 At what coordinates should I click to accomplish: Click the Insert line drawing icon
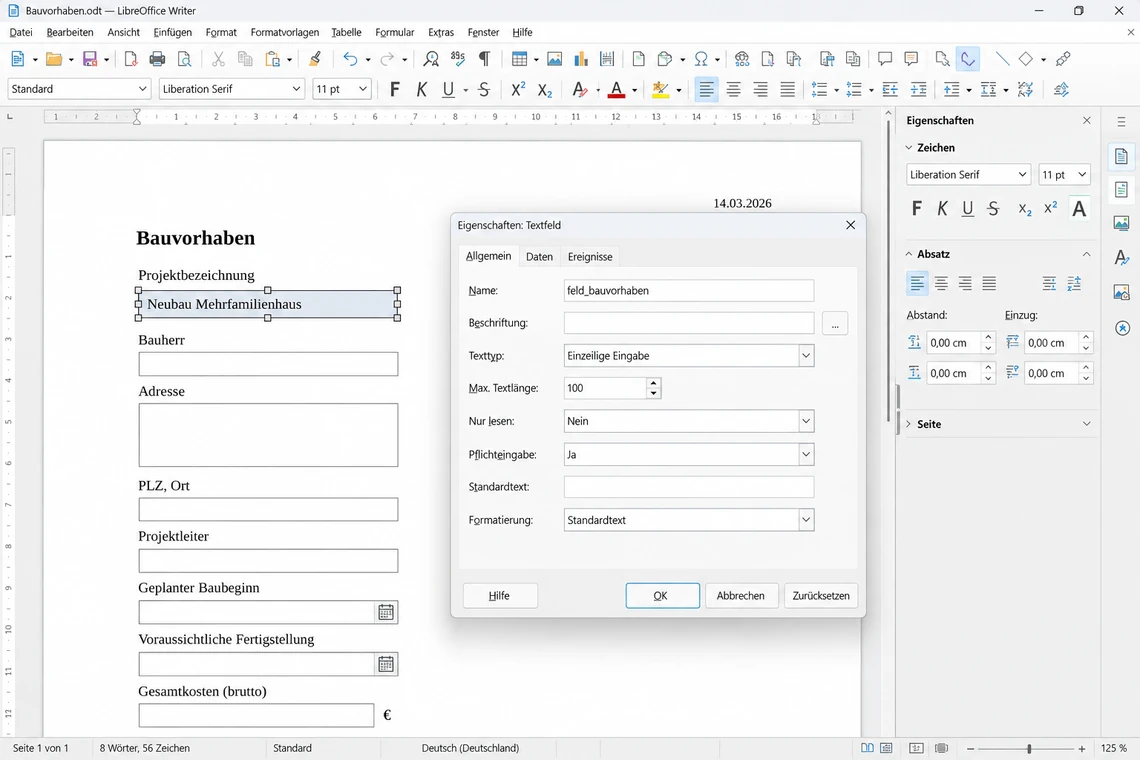click(x=1003, y=59)
